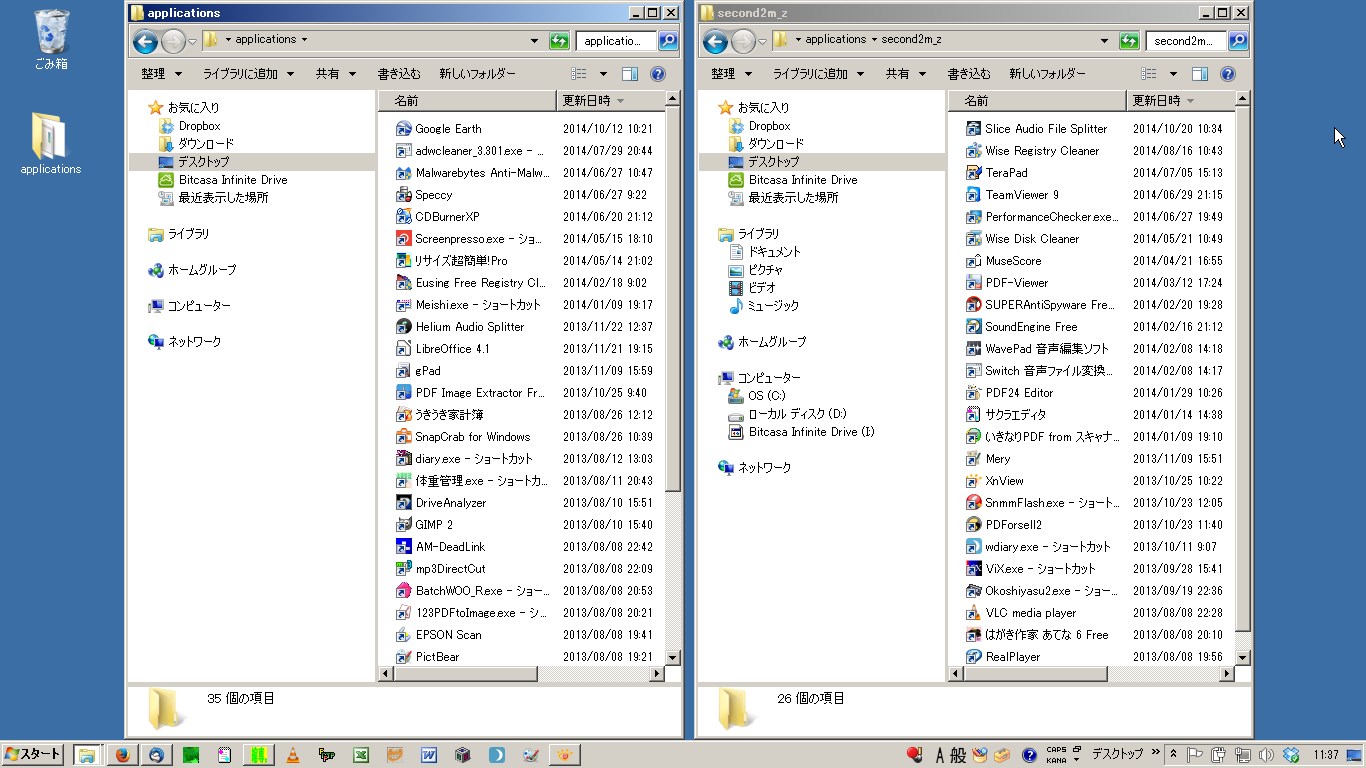
Task: Go back in second2m_z window
Action: click(x=716, y=41)
